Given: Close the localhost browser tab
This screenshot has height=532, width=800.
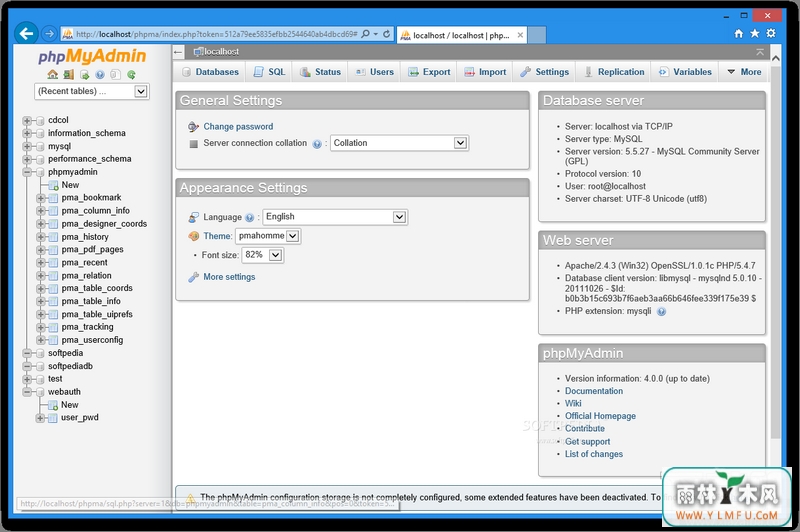Looking at the screenshot, I should point(520,35).
